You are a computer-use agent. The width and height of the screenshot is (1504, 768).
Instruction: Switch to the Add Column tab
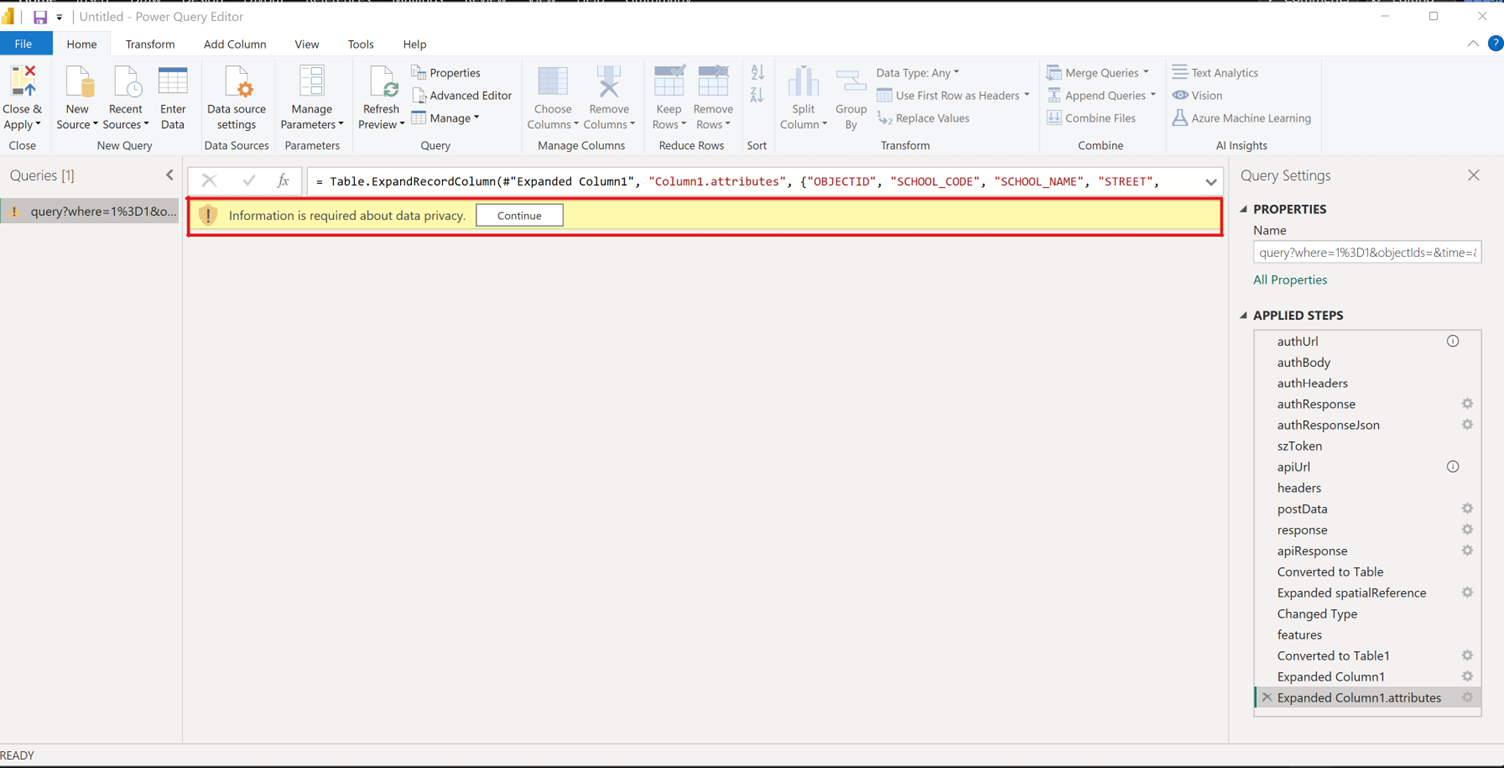pyautogui.click(x=235, y=44)
